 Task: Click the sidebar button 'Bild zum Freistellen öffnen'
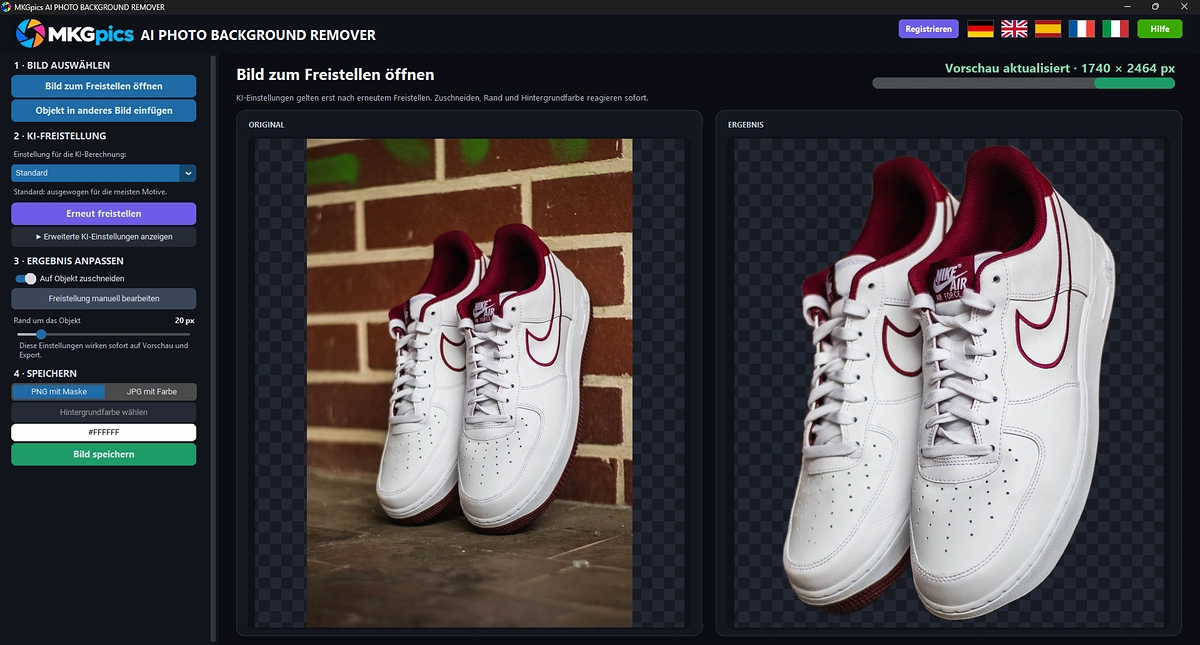(104, 86)
